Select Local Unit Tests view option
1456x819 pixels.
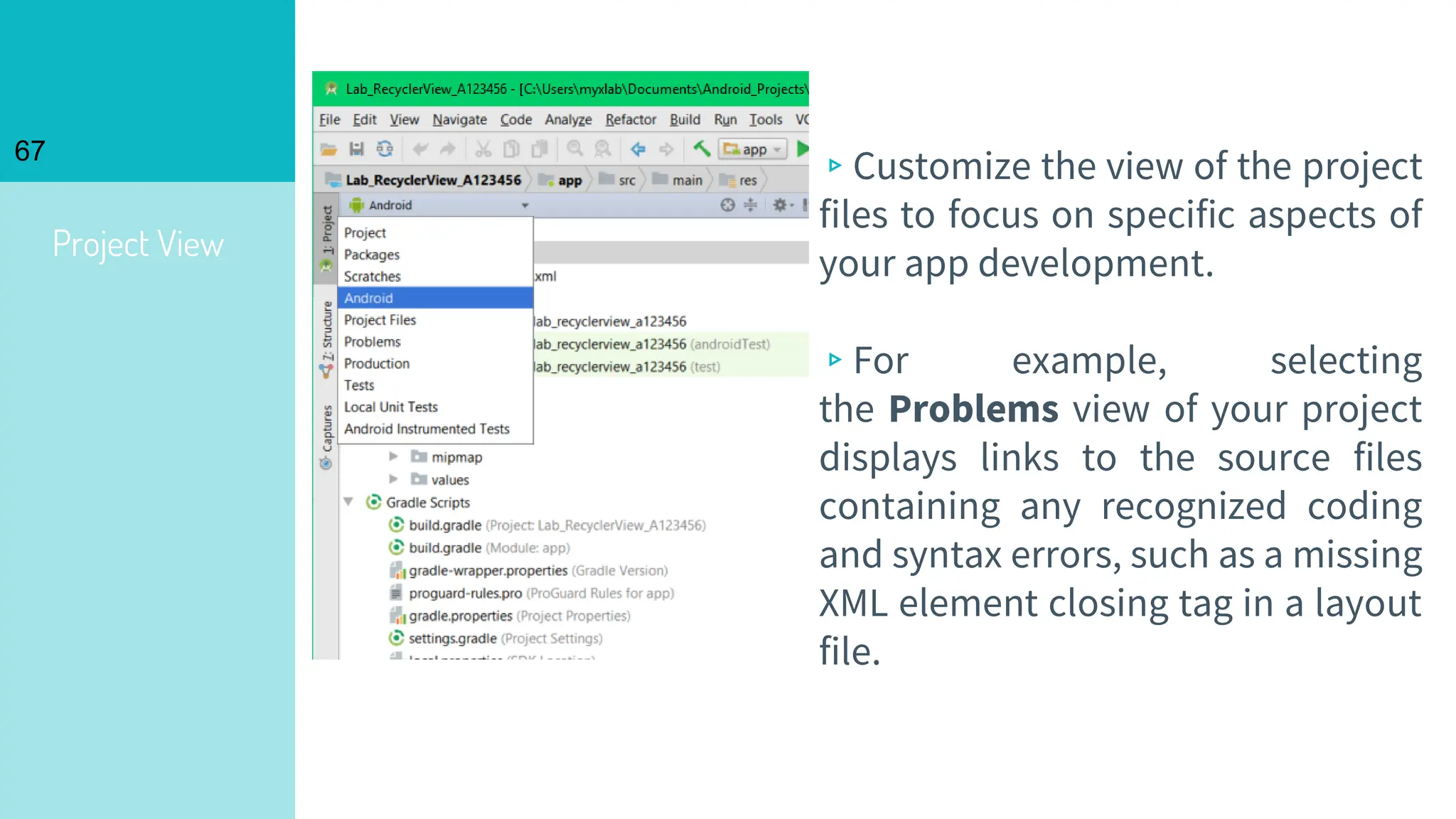click(435, 407)
